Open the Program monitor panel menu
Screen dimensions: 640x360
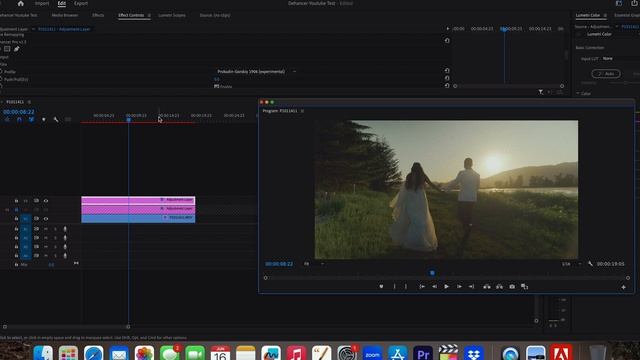tap(302, 111)
